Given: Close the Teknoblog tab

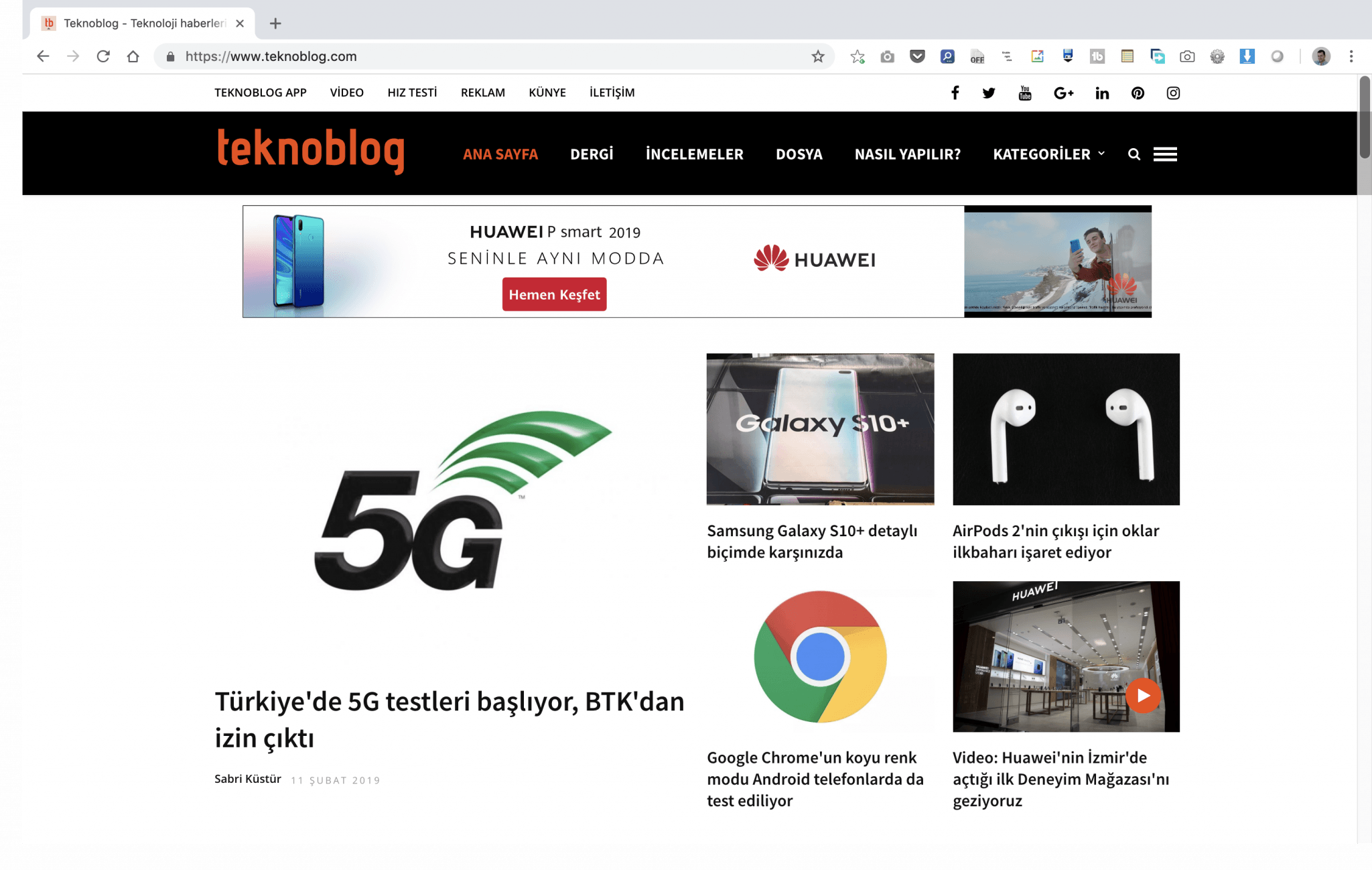Looking at the screenshot, I should [240, 23].
